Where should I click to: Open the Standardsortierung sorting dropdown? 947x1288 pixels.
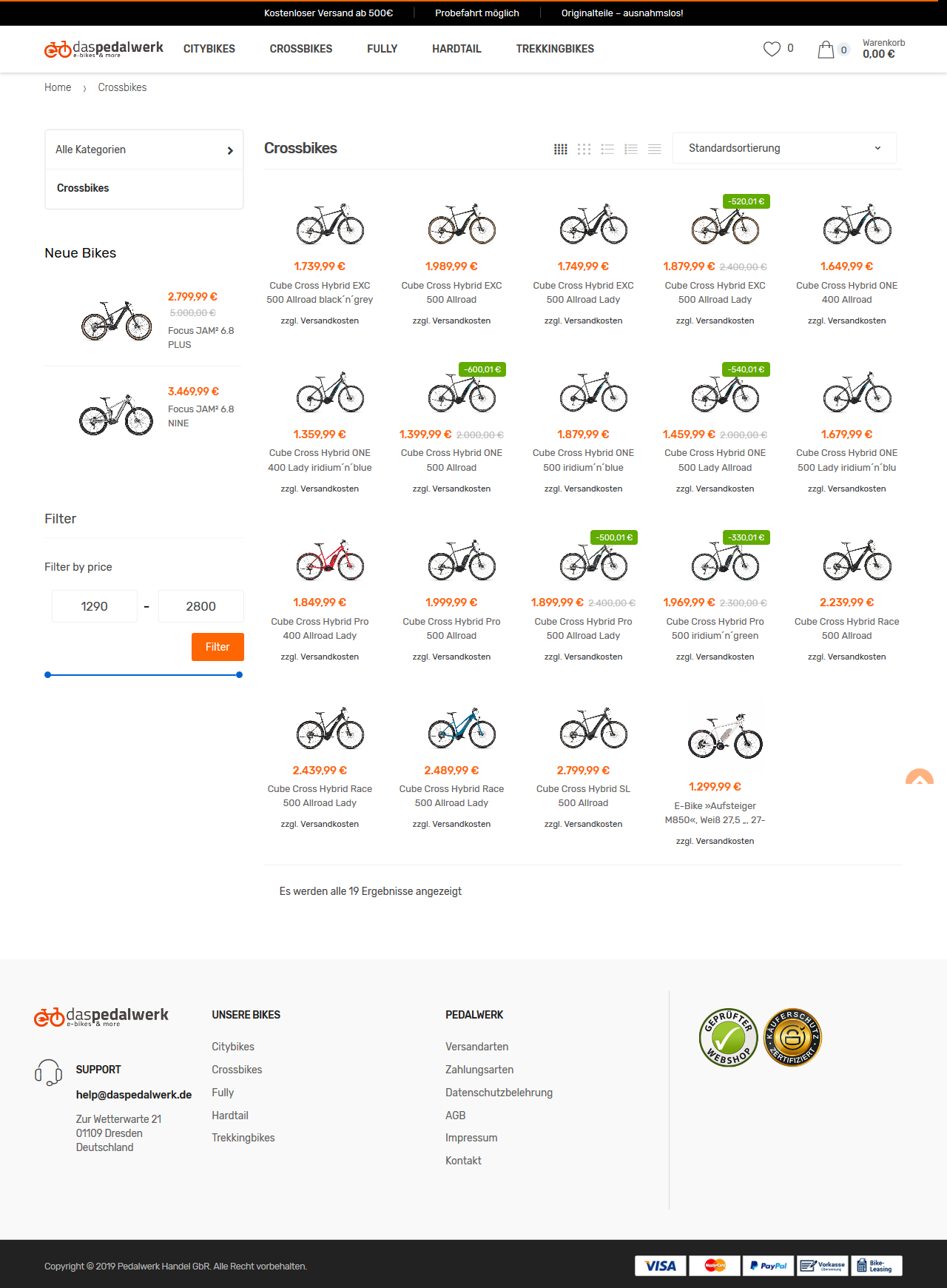[784, 148]
